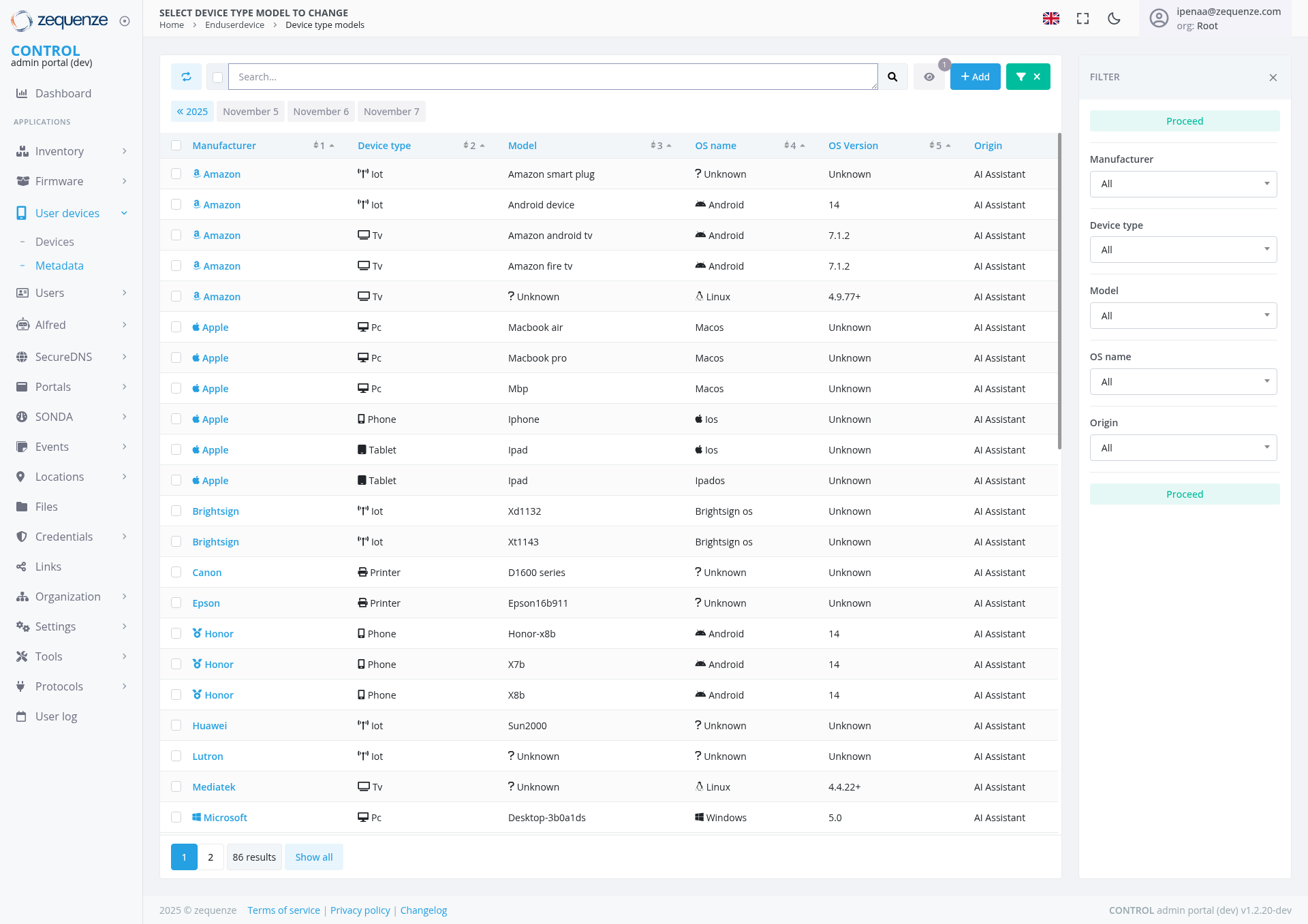
Task: Collapse the User devices menu
Action: point(72,213)
